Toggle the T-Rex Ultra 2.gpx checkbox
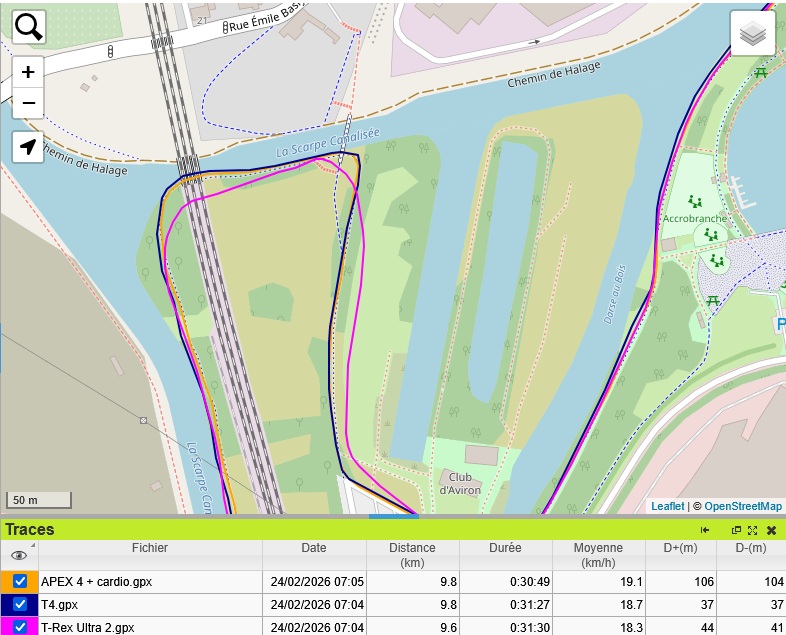786x635 pixels. click(20, 627)
